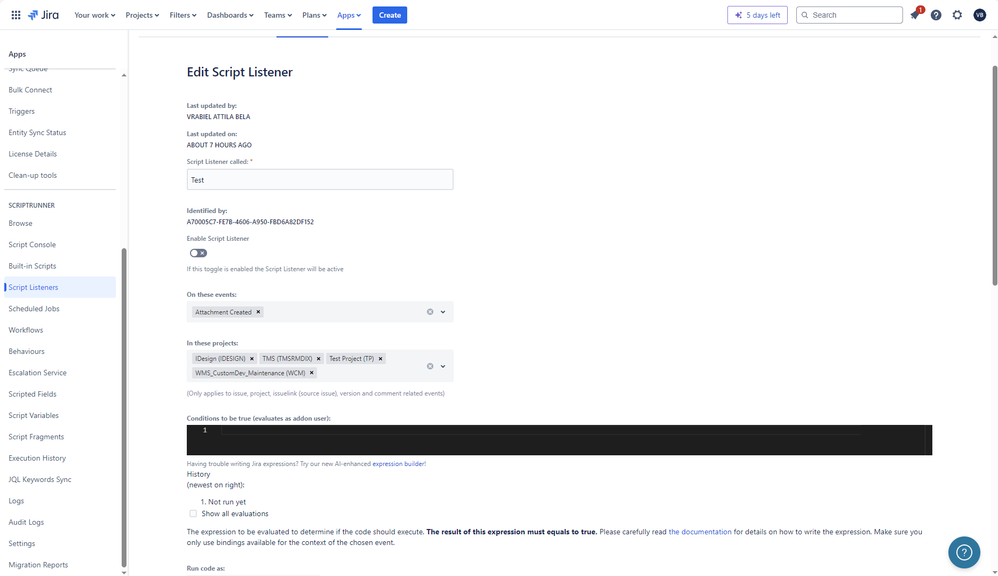Open the expression builder link

398,463
